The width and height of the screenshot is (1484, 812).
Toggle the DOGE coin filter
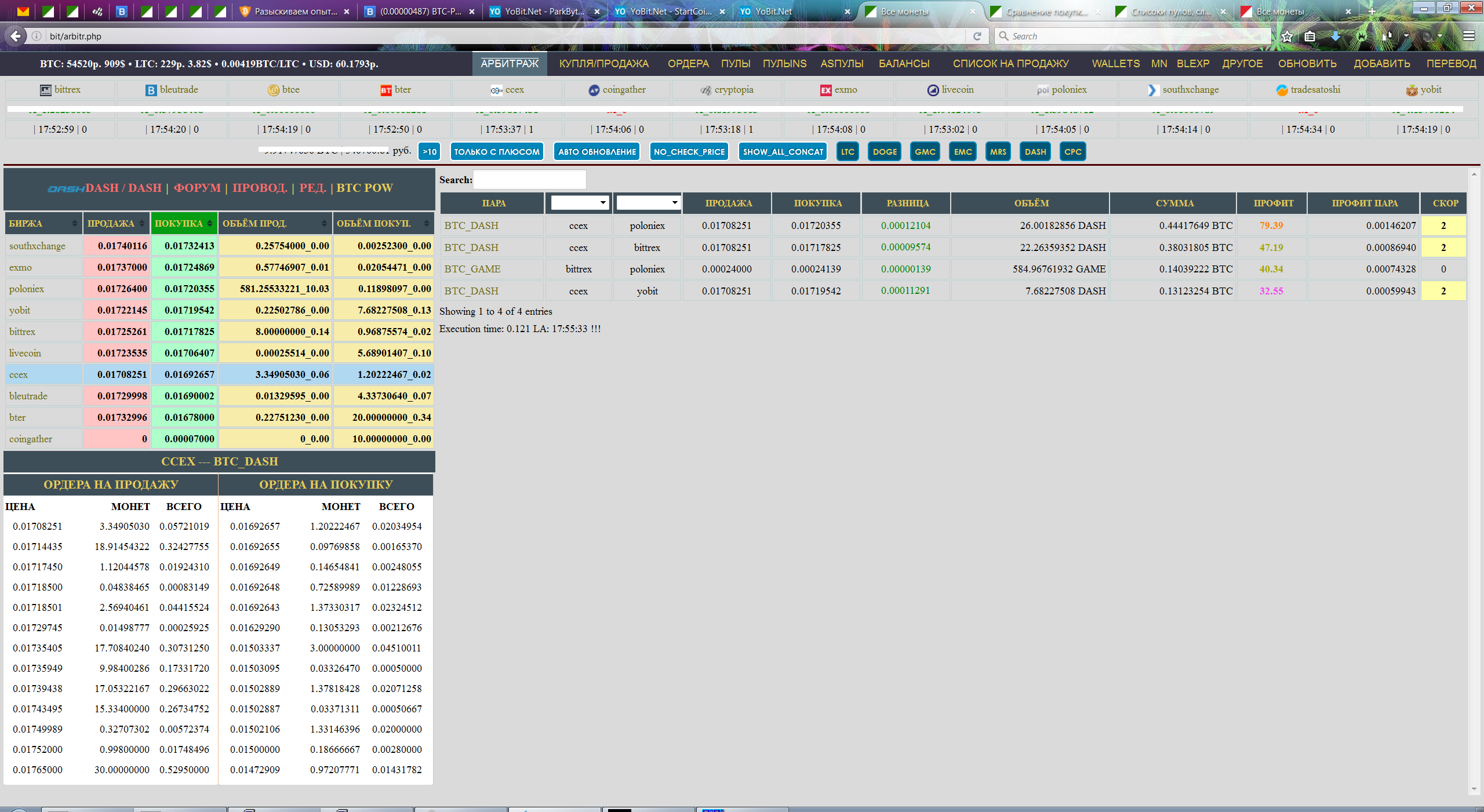885,152
